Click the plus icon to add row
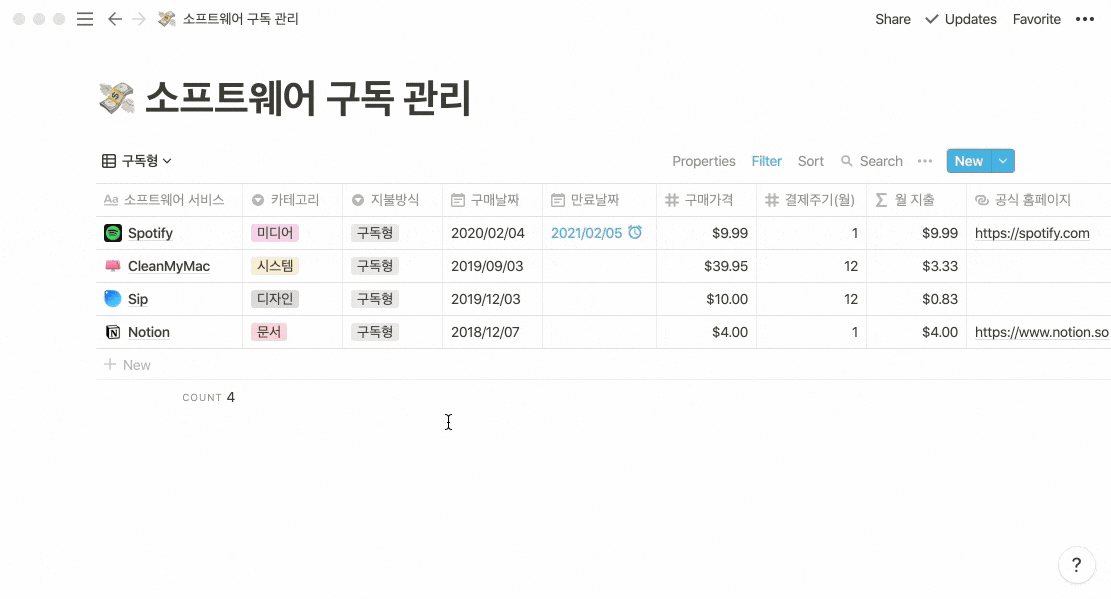The image size is (1111, 599). pyautogui.click(x=110, y=364)
